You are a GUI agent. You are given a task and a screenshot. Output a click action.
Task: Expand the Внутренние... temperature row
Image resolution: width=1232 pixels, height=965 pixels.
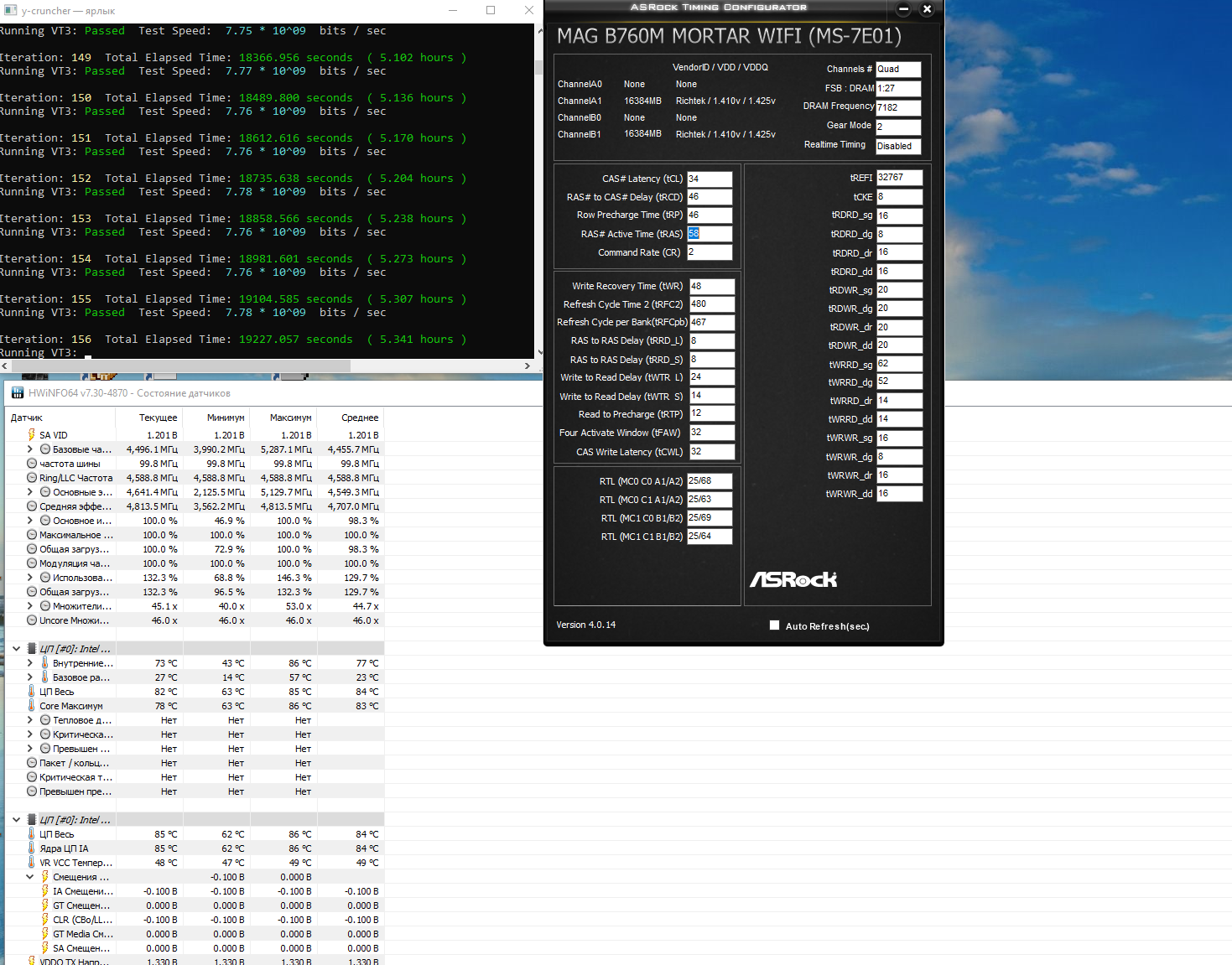[30, 663]
